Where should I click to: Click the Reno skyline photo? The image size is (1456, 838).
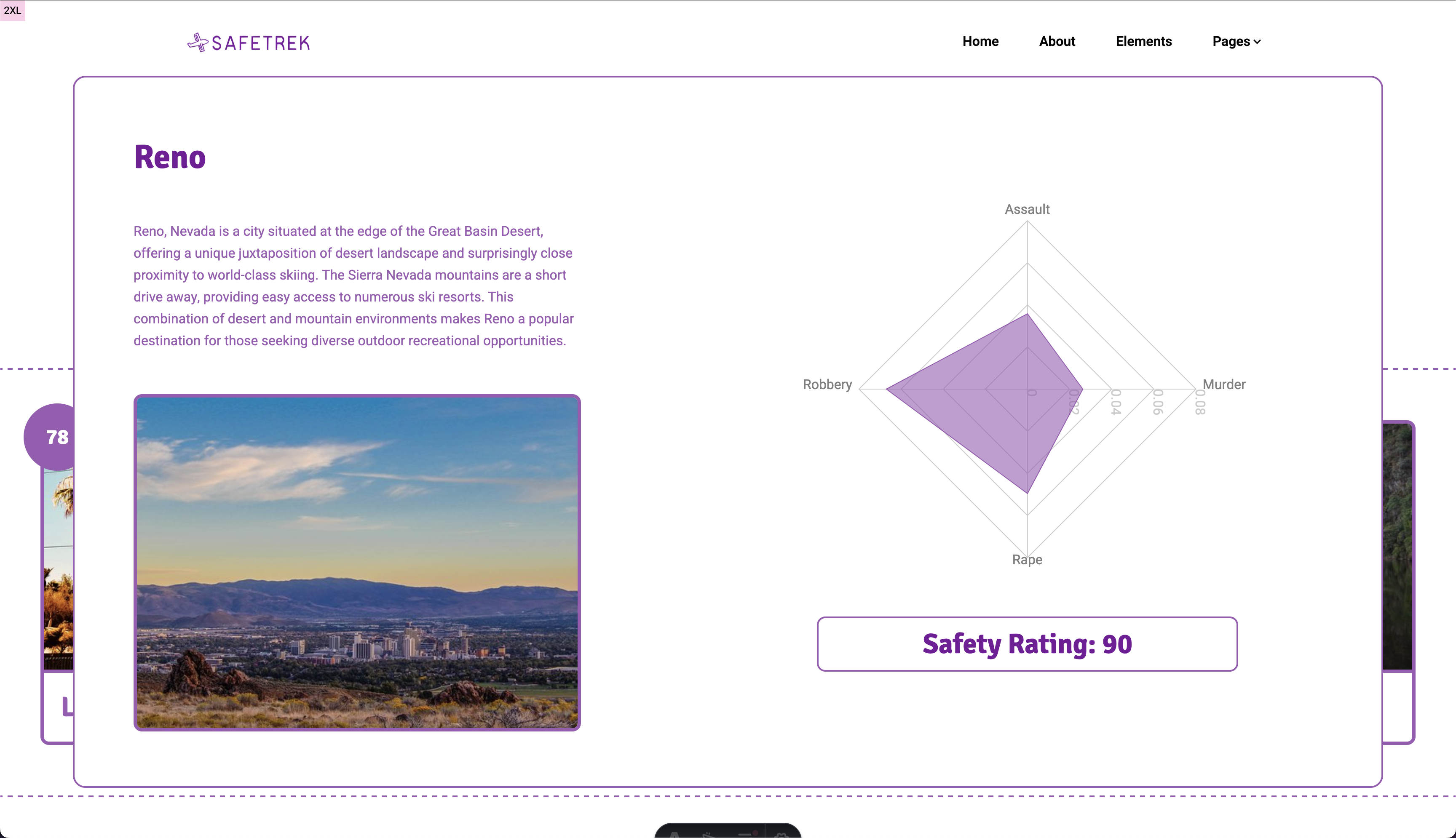[357, 562]
